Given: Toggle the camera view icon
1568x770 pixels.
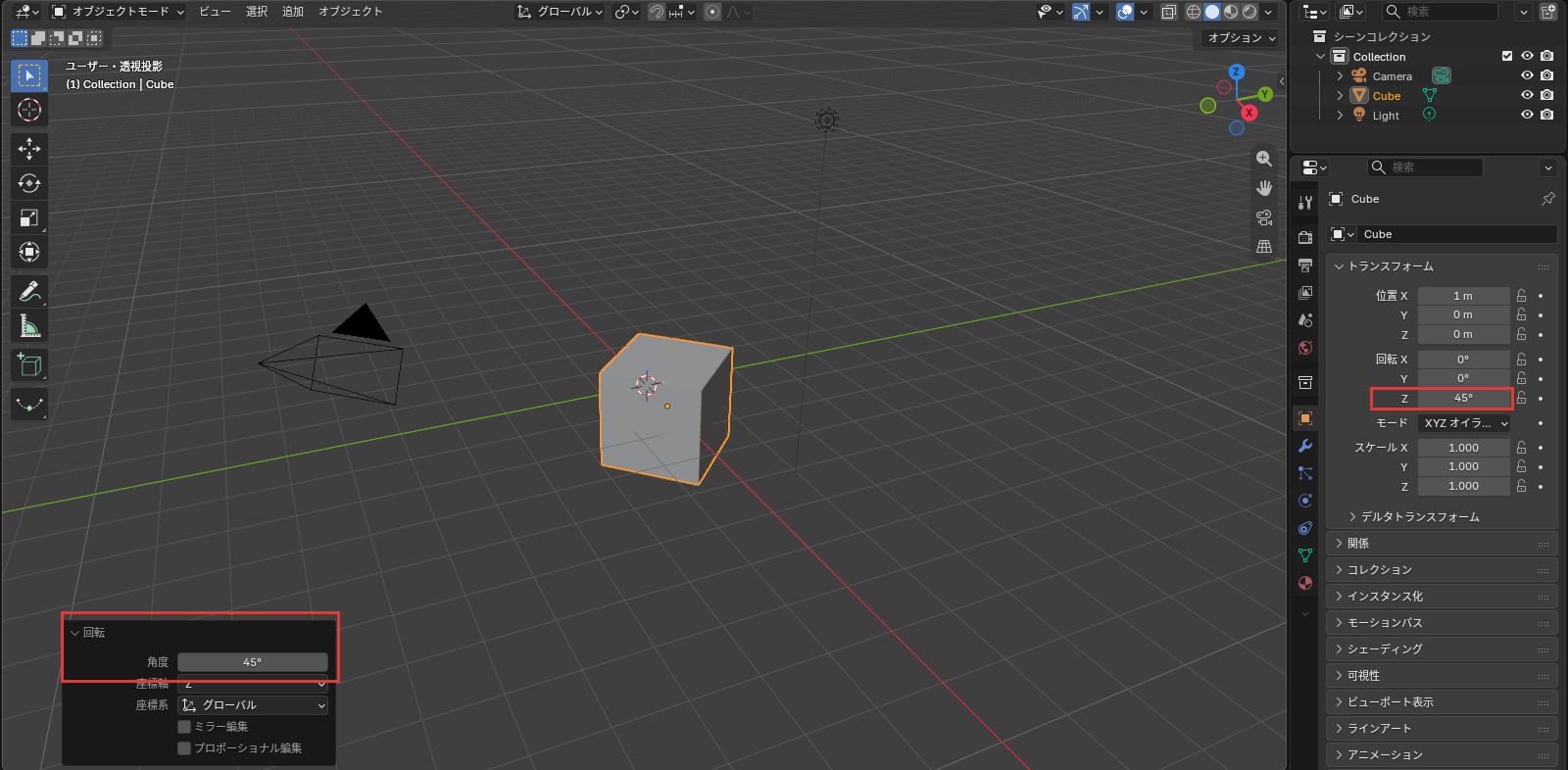Looking at the screenshot, I should coord(1264,217).
